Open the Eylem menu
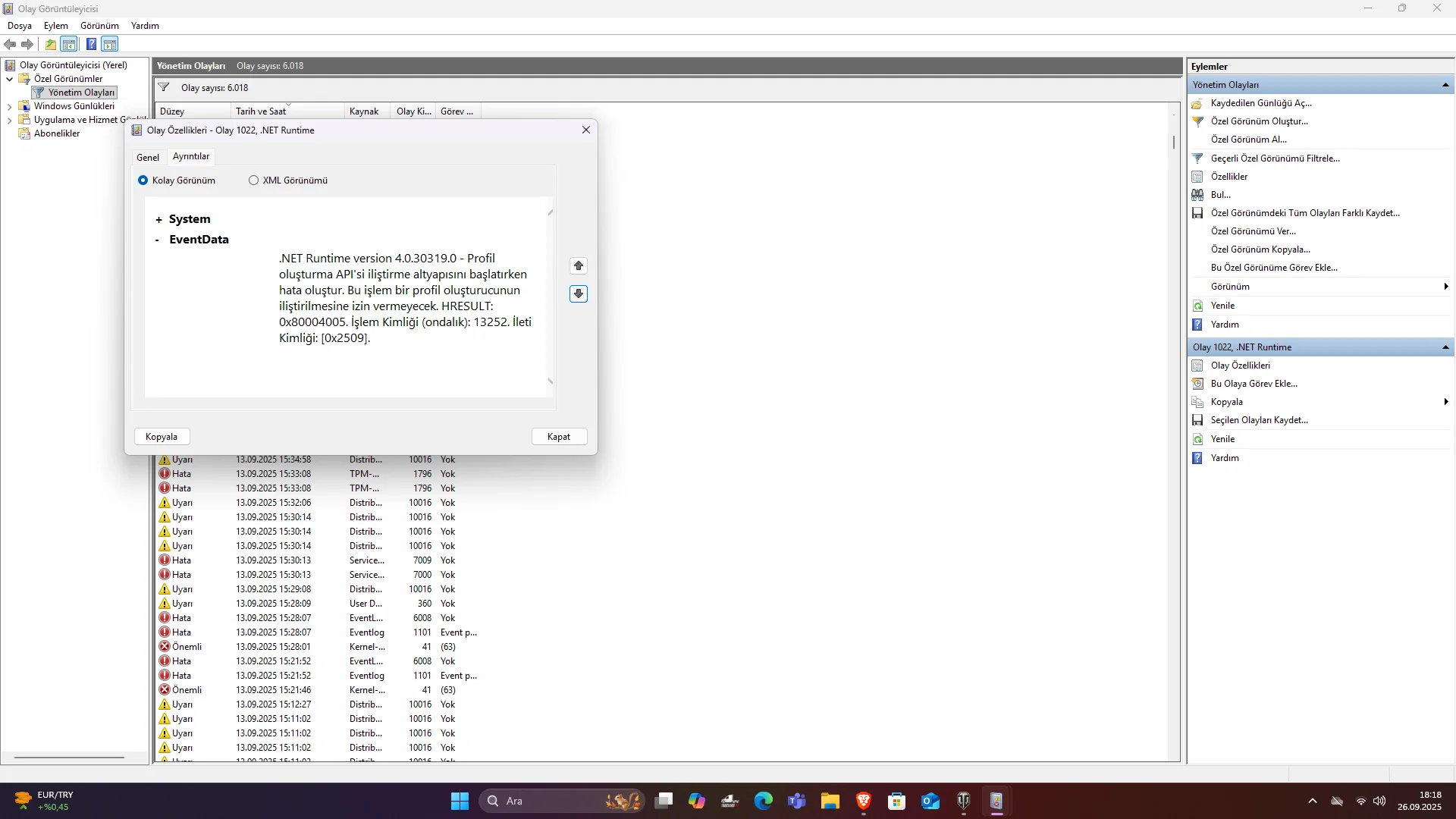The width and height of the screenshot is (1456, 819). [x=55, y=26]
